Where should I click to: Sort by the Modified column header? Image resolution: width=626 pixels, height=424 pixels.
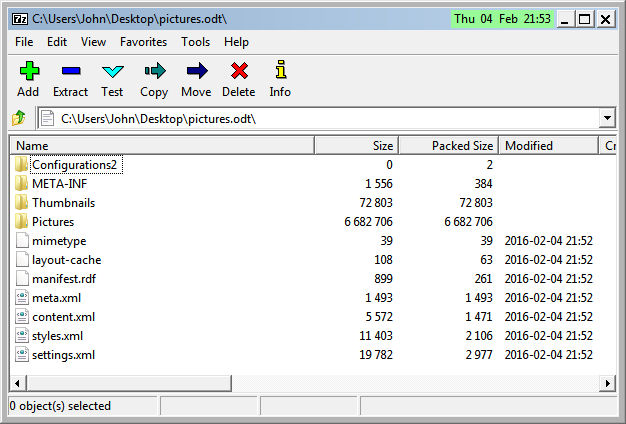(549, 146)
